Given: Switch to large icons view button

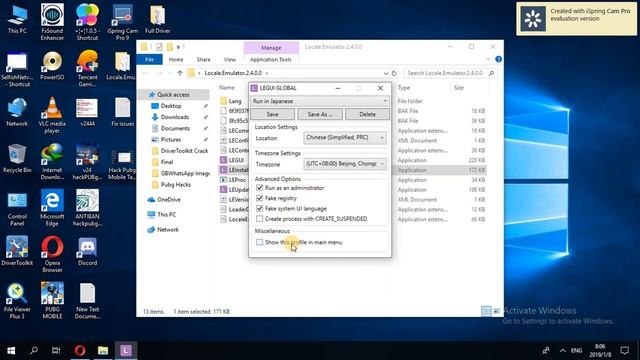Looking at the screenshot, I should (496, 311).
